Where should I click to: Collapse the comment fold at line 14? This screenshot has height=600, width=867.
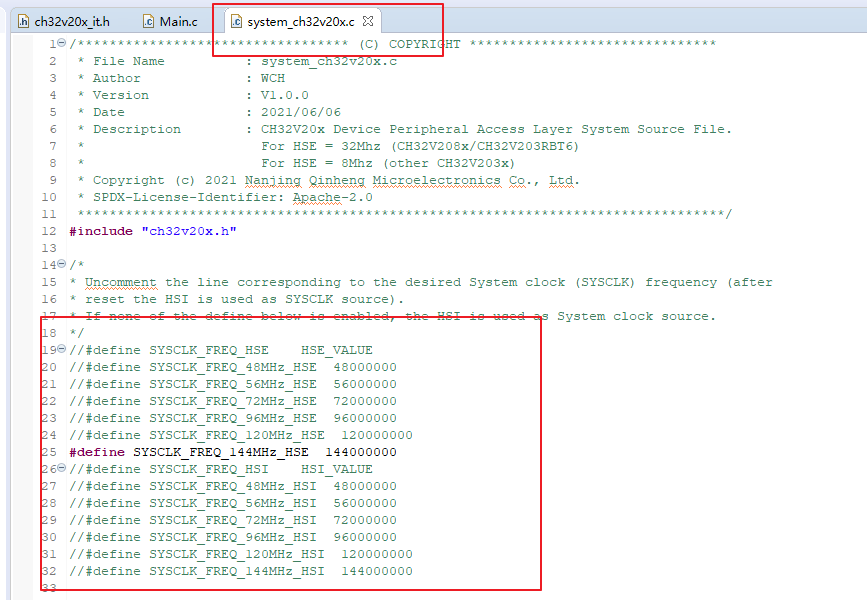pos(62,265)
